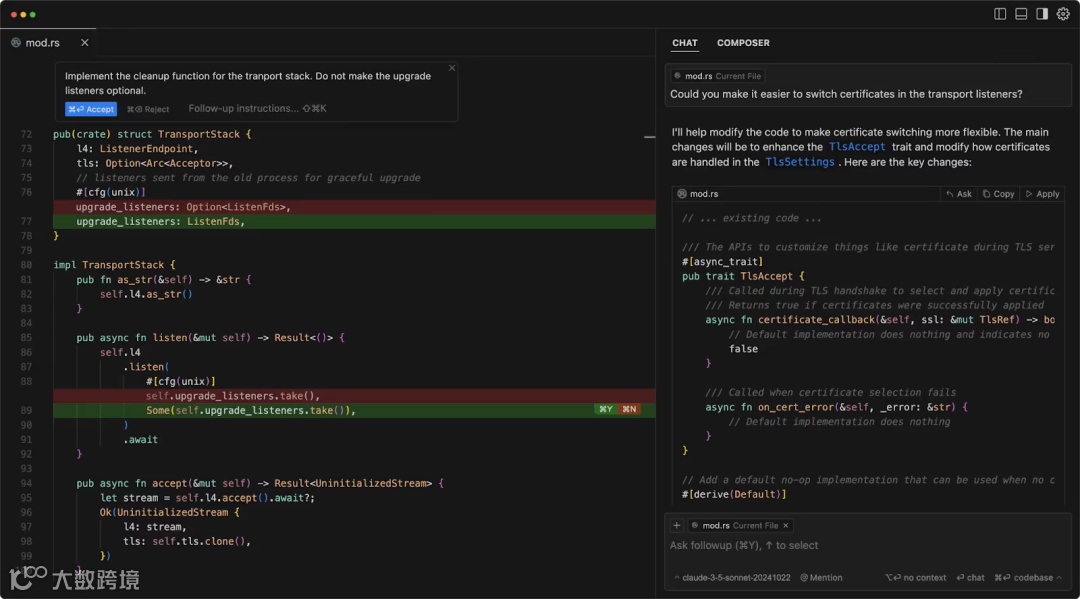Image resolution: width=1080 pixels, height=599 pixels.
Task: Remove mod.rs Current File context chip
Action: [x=786, y=525]
